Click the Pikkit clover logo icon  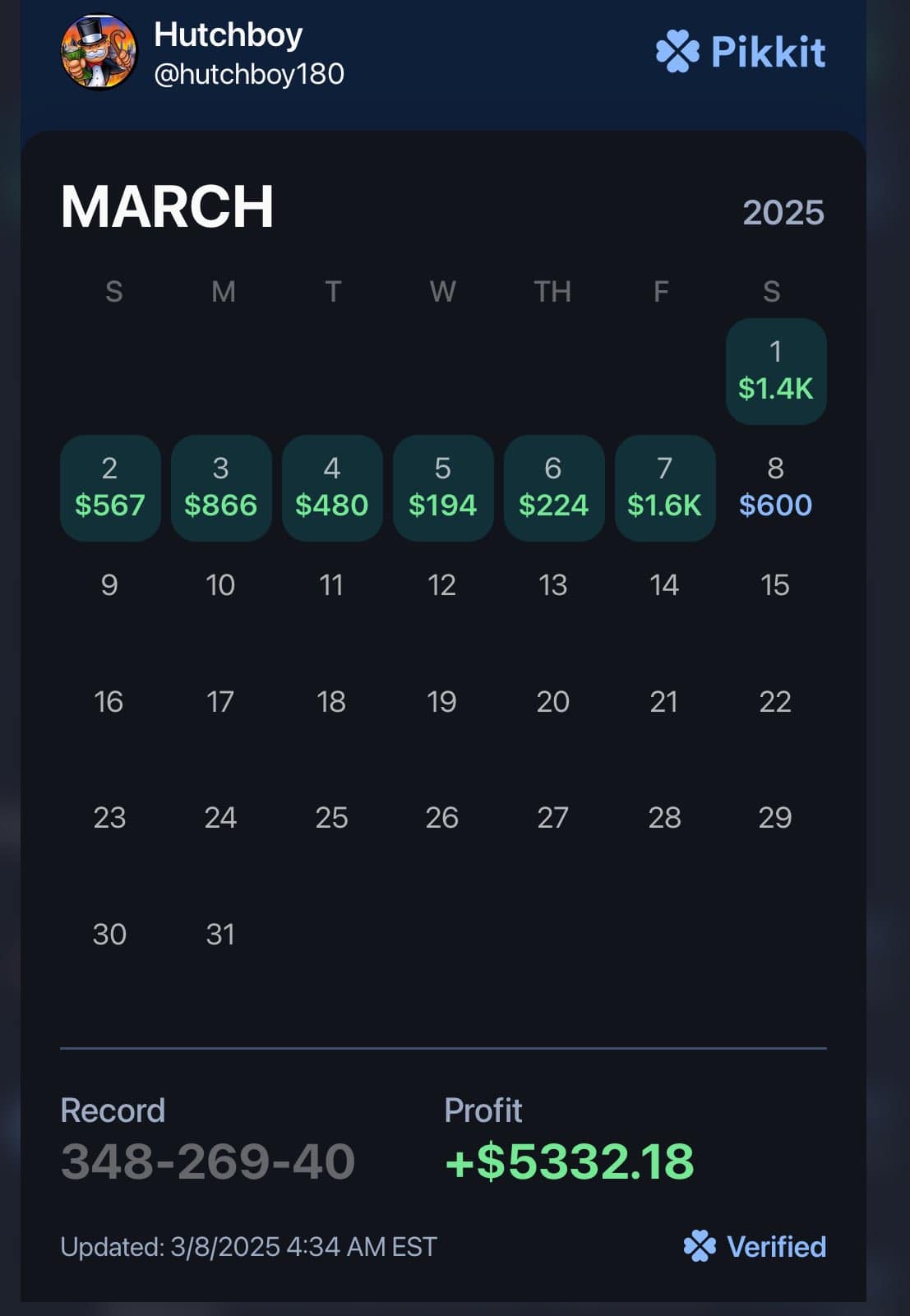[x=678, y=52]
